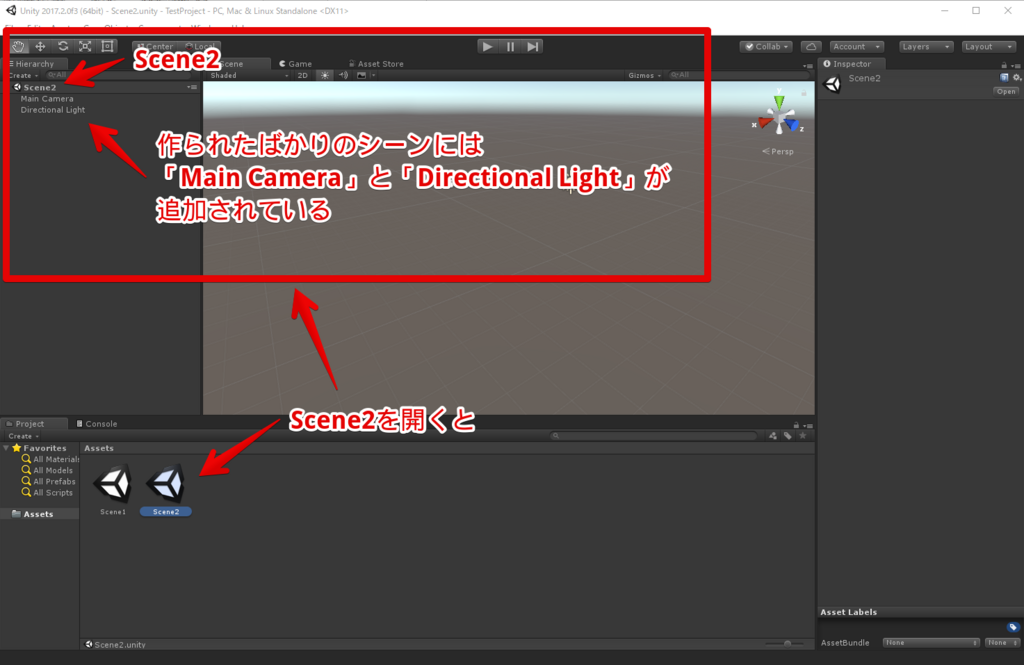
Task: Open the Collab dropdown
Action: [767, 46]
